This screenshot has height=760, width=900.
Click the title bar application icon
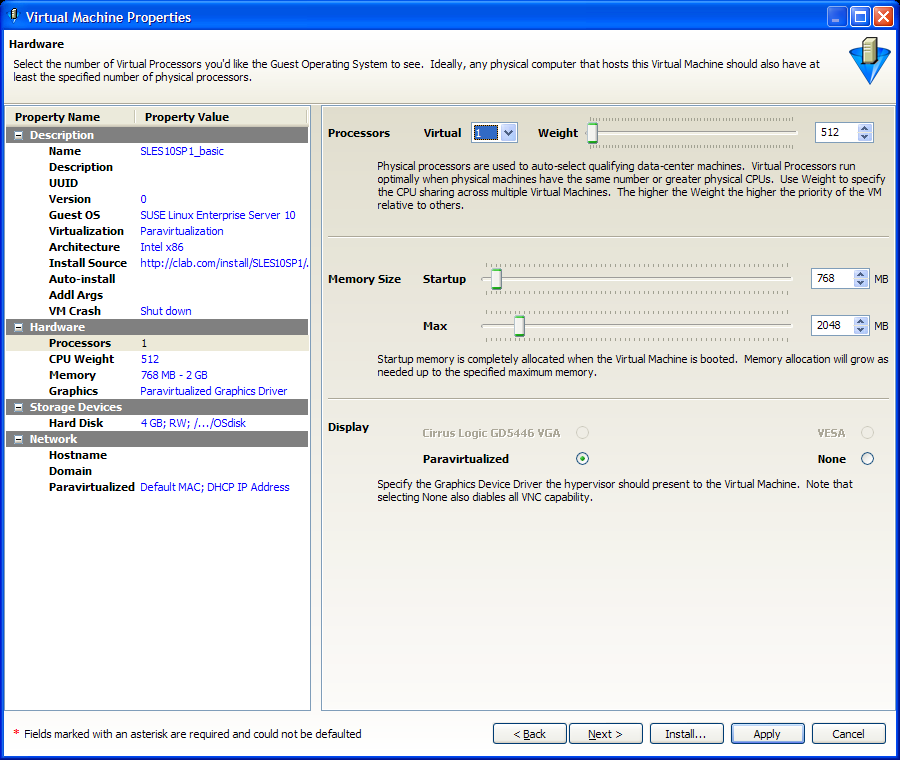tap(12, 16)
